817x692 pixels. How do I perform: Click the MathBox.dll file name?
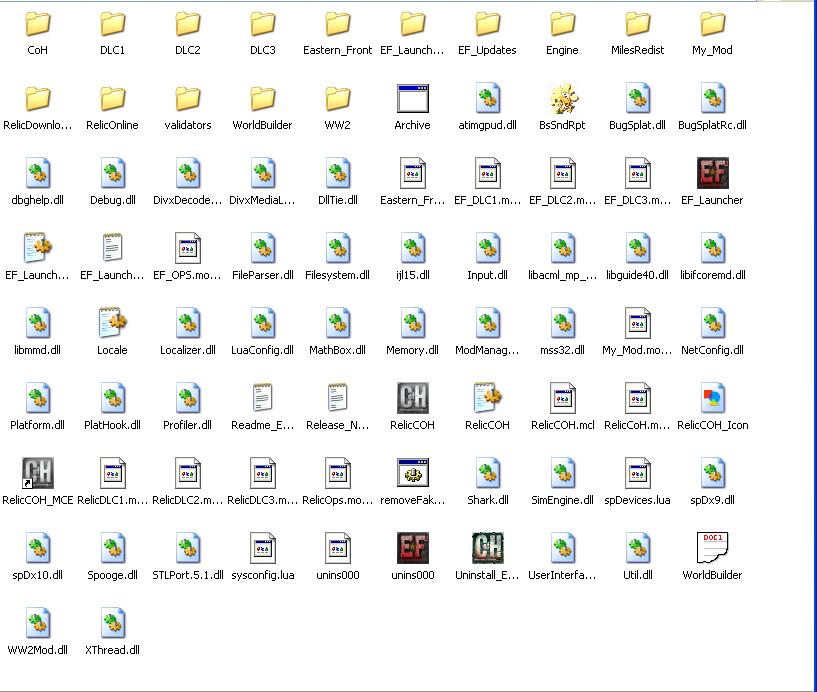[x=338, y=350]
